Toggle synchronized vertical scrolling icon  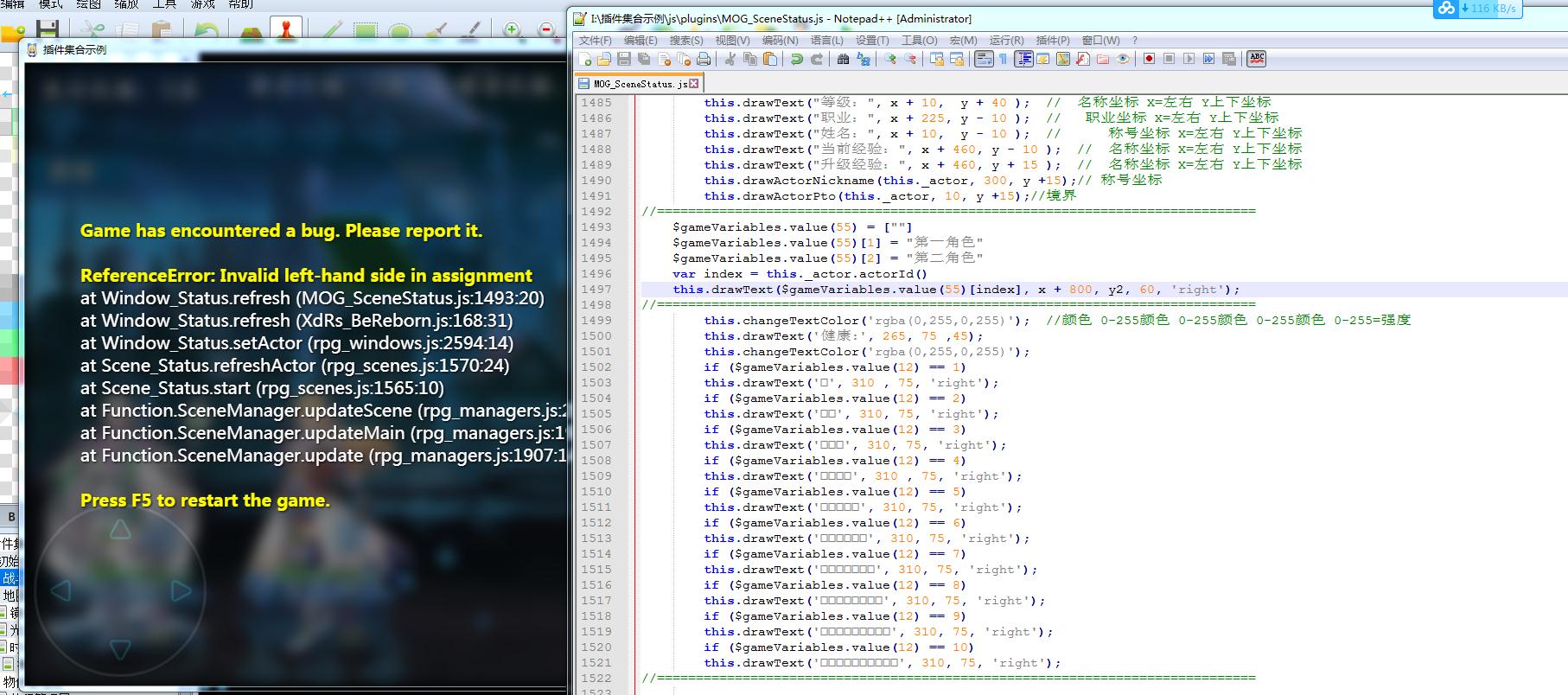(937, 59)
